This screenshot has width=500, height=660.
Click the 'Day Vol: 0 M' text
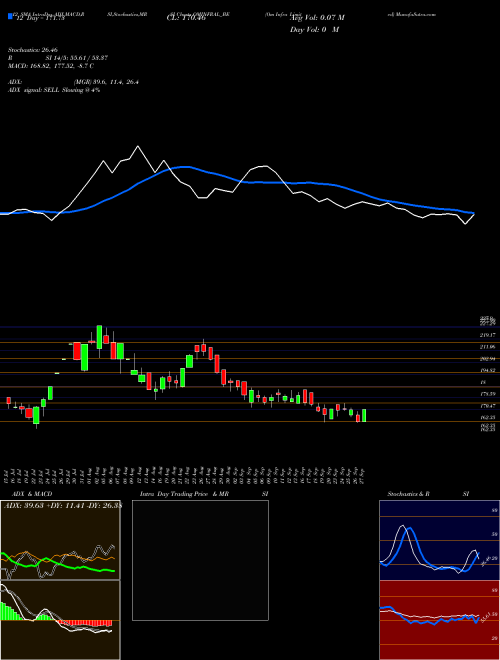[315, 30]
